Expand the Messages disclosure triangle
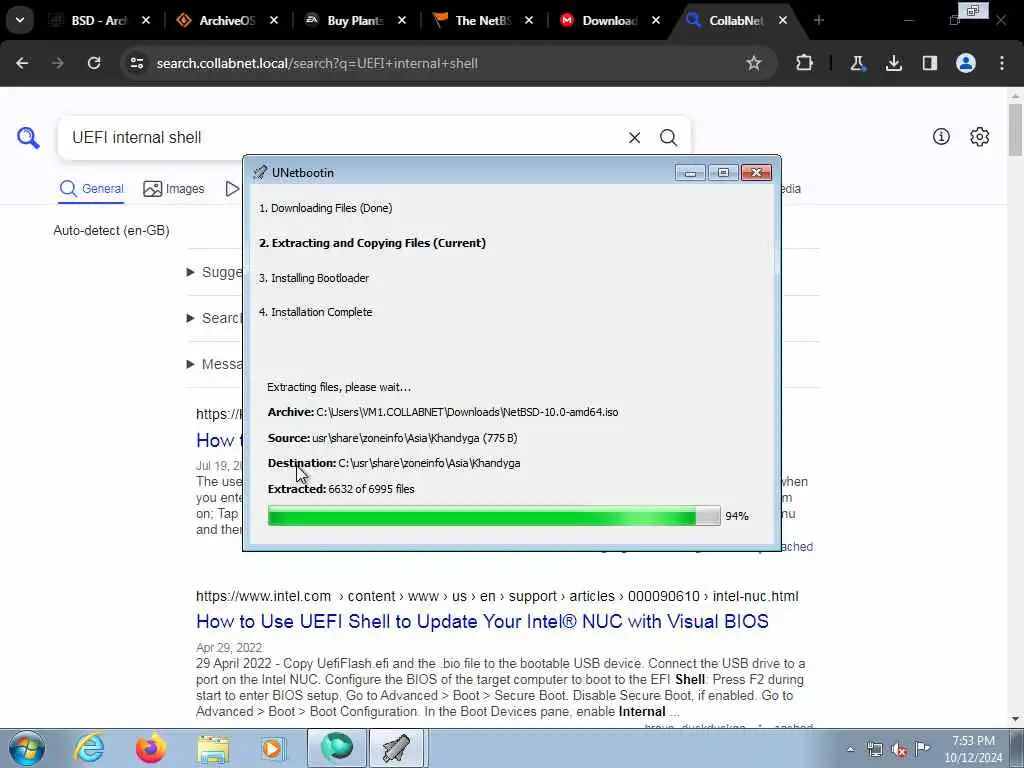The height and width of the screenshot is (768, 1024). [x=191, y=364]
